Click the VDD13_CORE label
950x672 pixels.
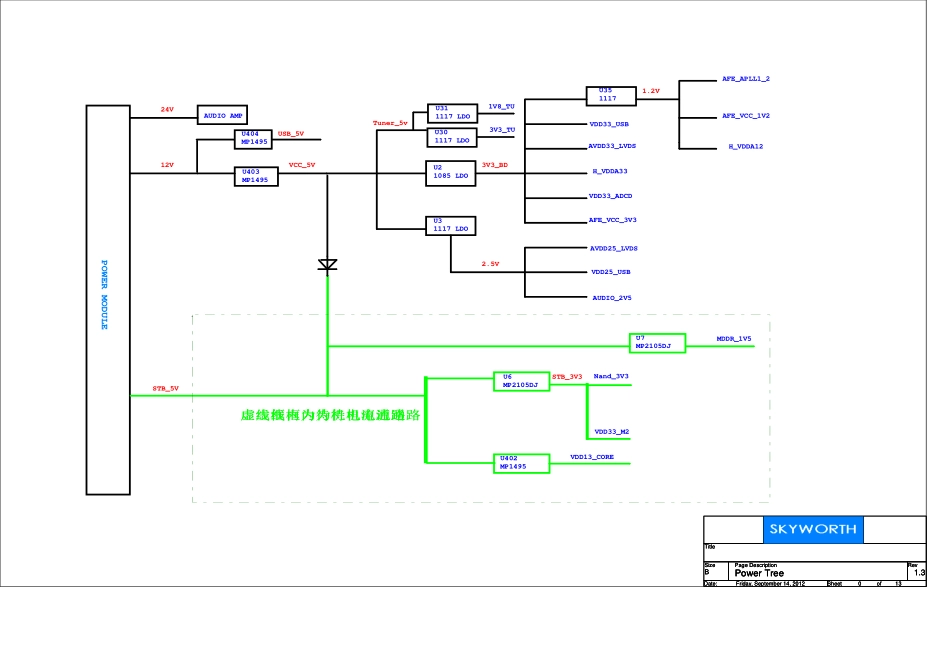(592, 457)
